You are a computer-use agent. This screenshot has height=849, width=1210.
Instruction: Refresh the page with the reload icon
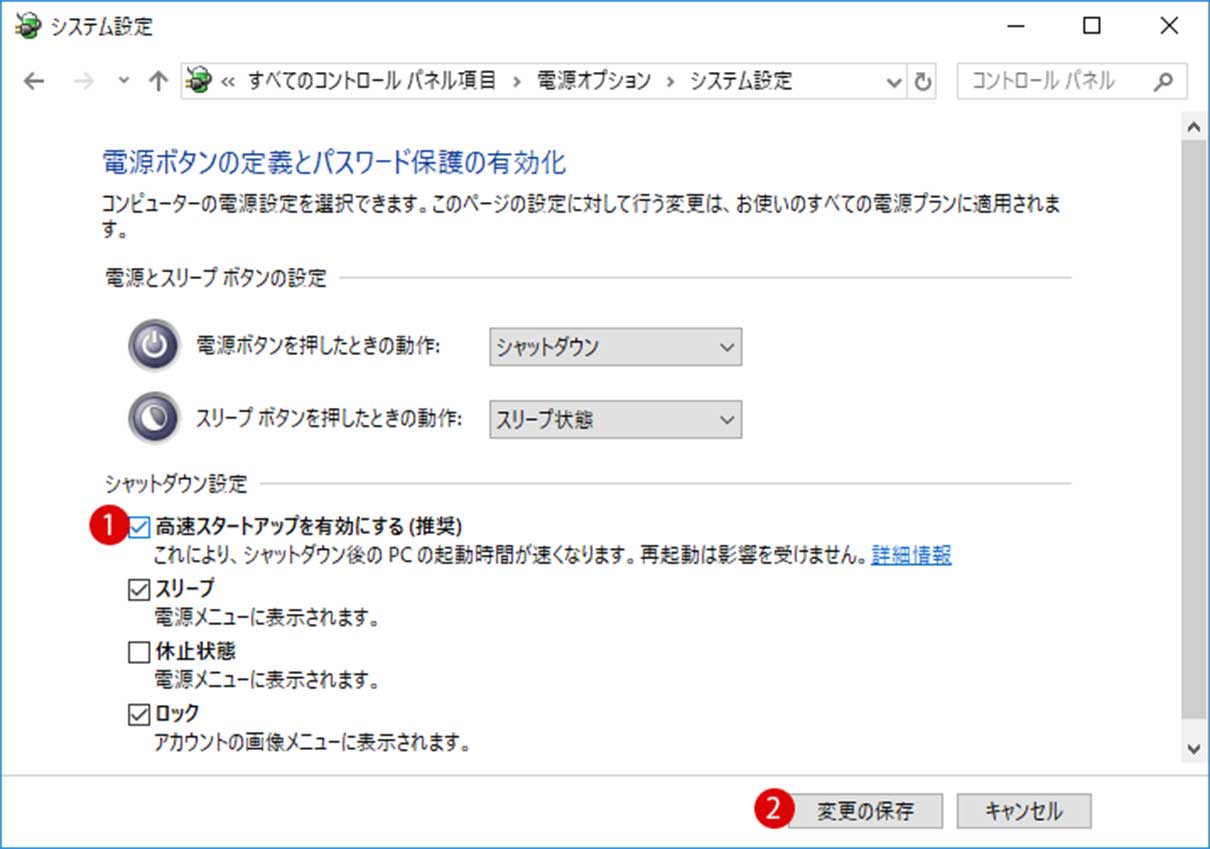point(924,82)
